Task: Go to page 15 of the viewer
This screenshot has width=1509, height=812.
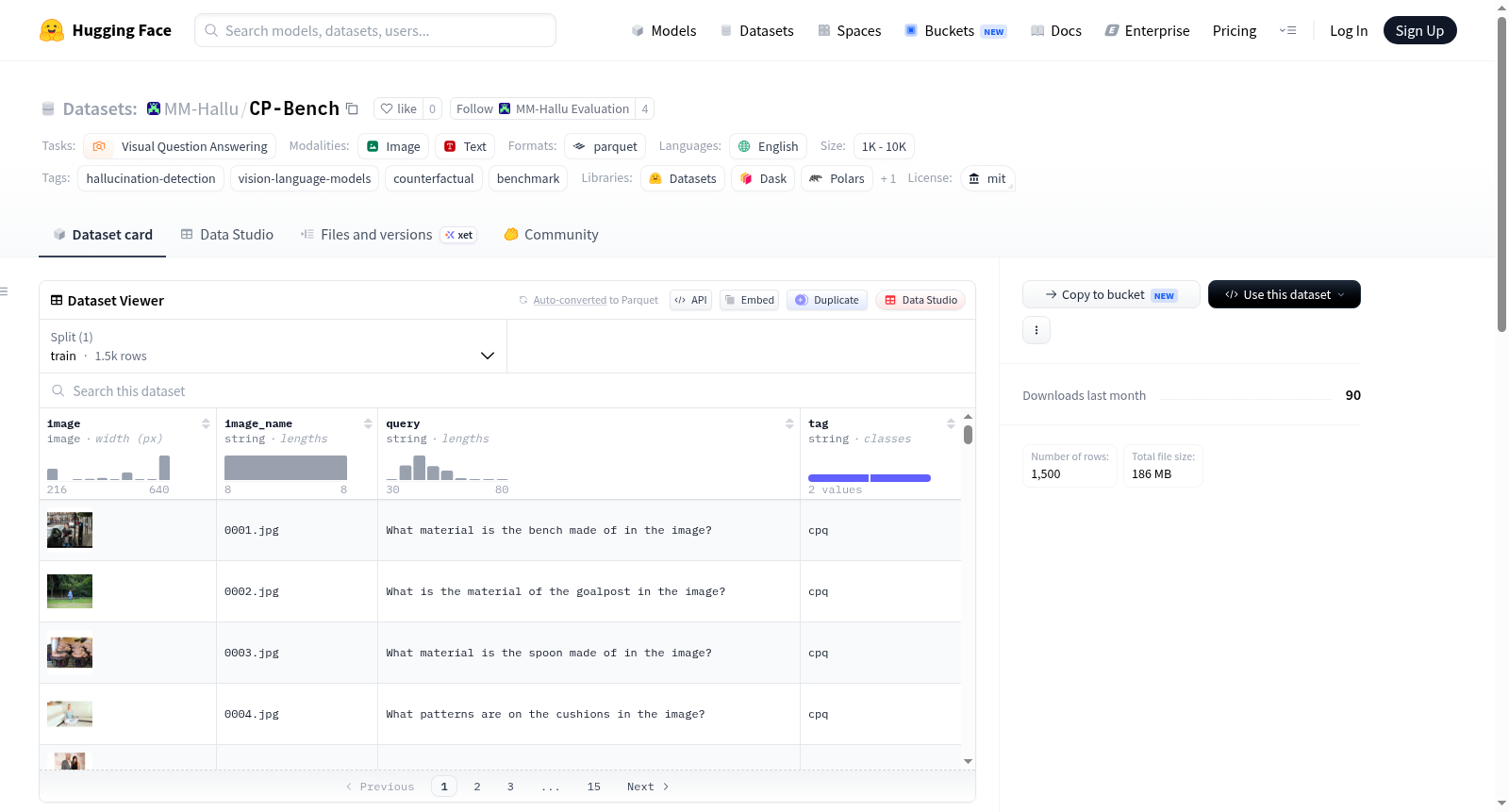Action: tap(594, 787)
